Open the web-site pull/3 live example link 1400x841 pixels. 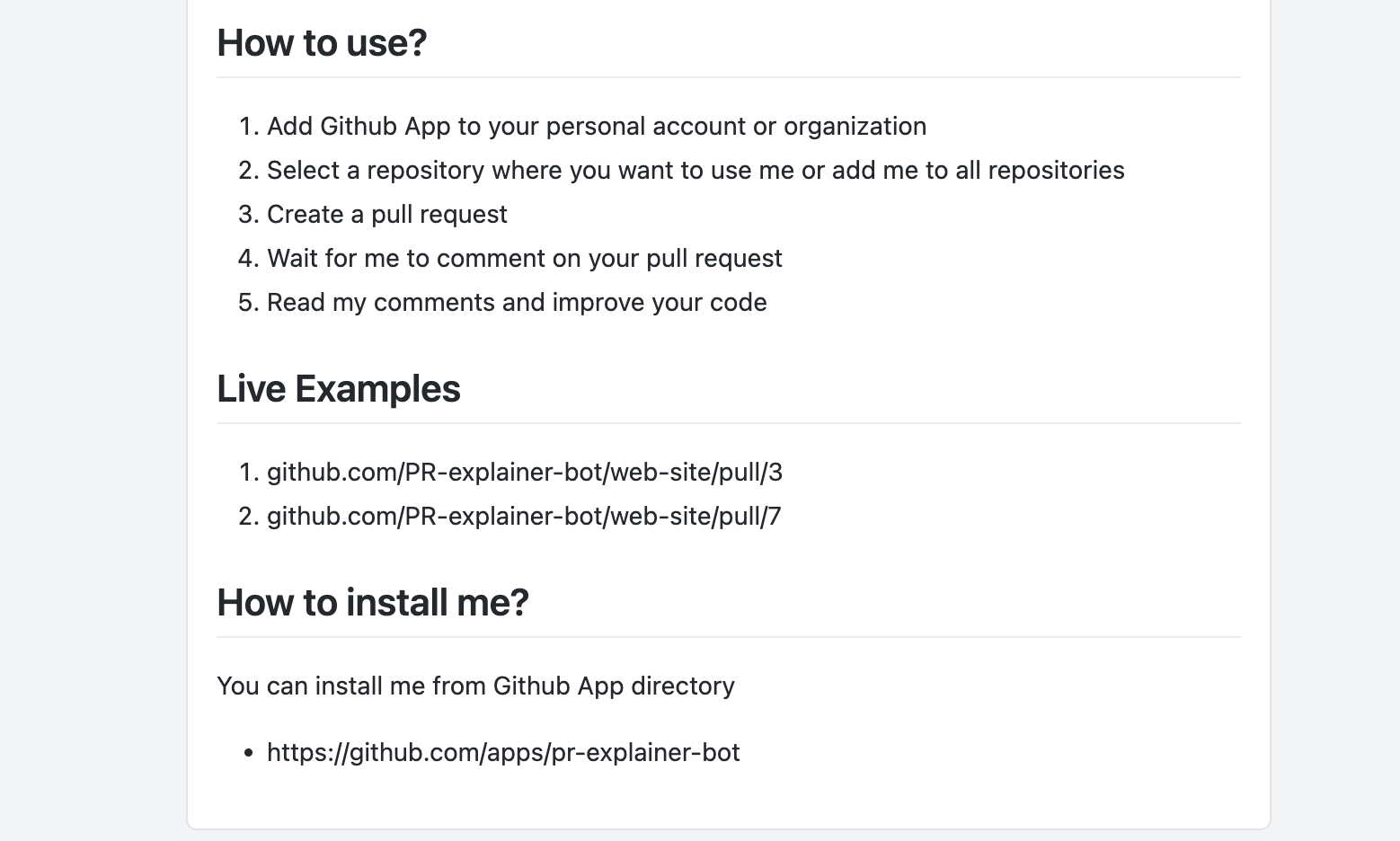[x=525, y=473]
